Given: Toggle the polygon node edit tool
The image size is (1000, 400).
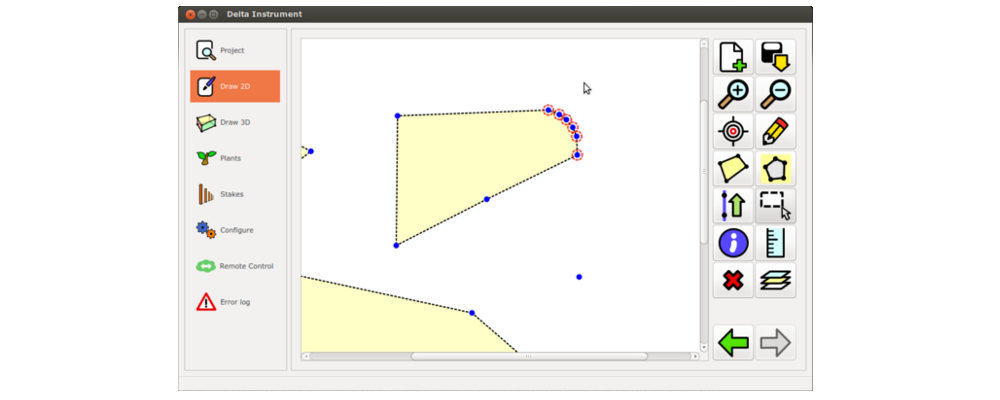Looking at the screenshot, I should [x=775, y=168].
